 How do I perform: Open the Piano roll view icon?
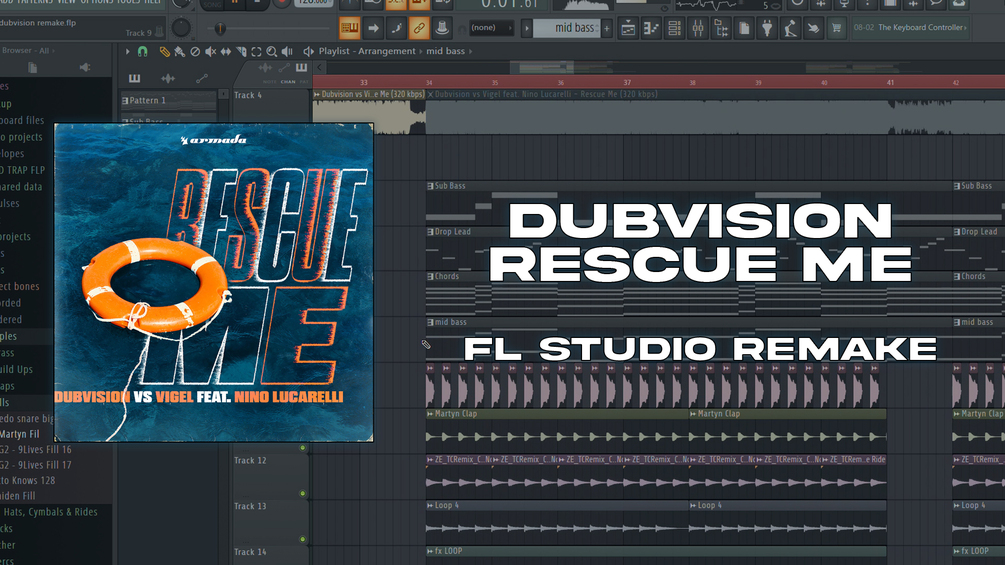651,28
